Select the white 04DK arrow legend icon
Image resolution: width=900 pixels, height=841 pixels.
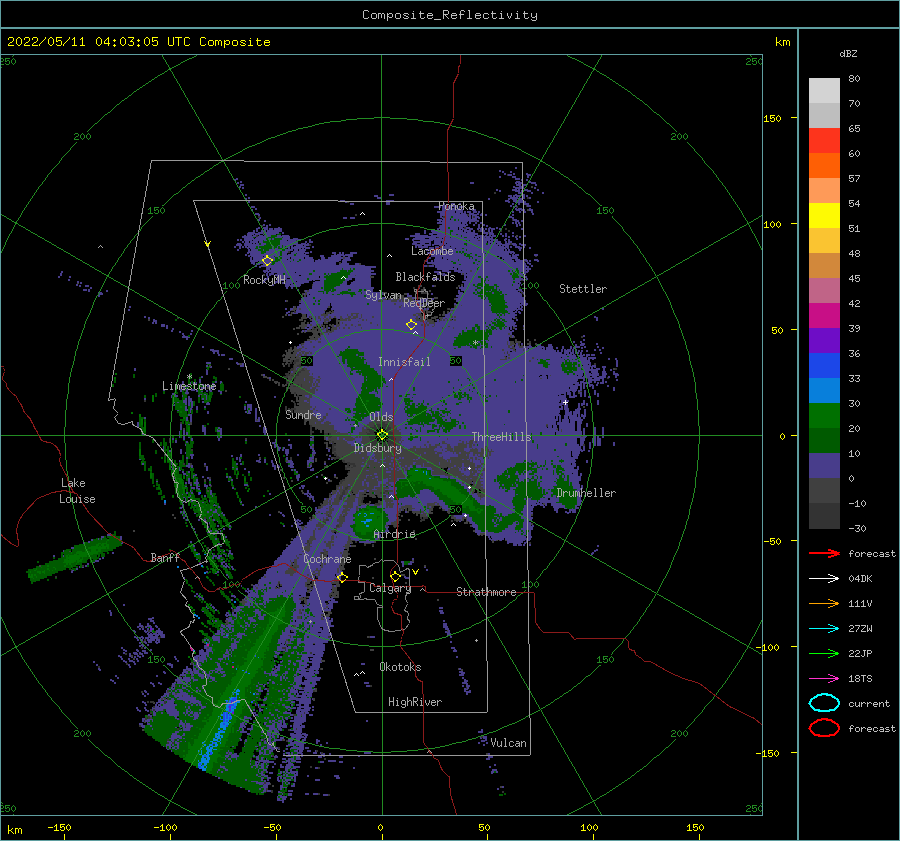point(824,578)
